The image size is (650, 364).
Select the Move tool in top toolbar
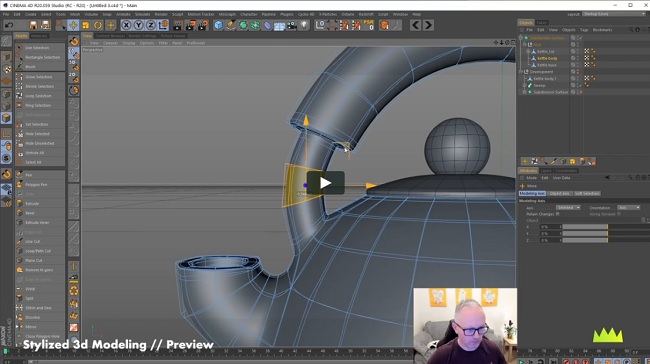click(73, 25)
